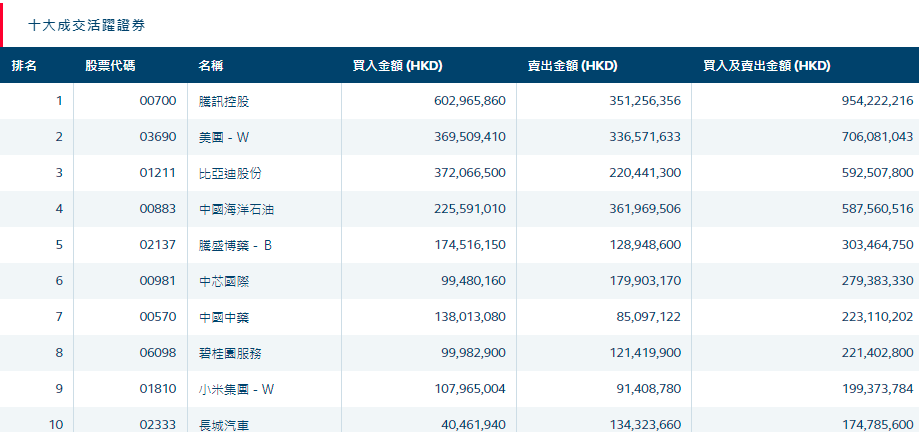Click total amount 223,110,202

point(877,317)
